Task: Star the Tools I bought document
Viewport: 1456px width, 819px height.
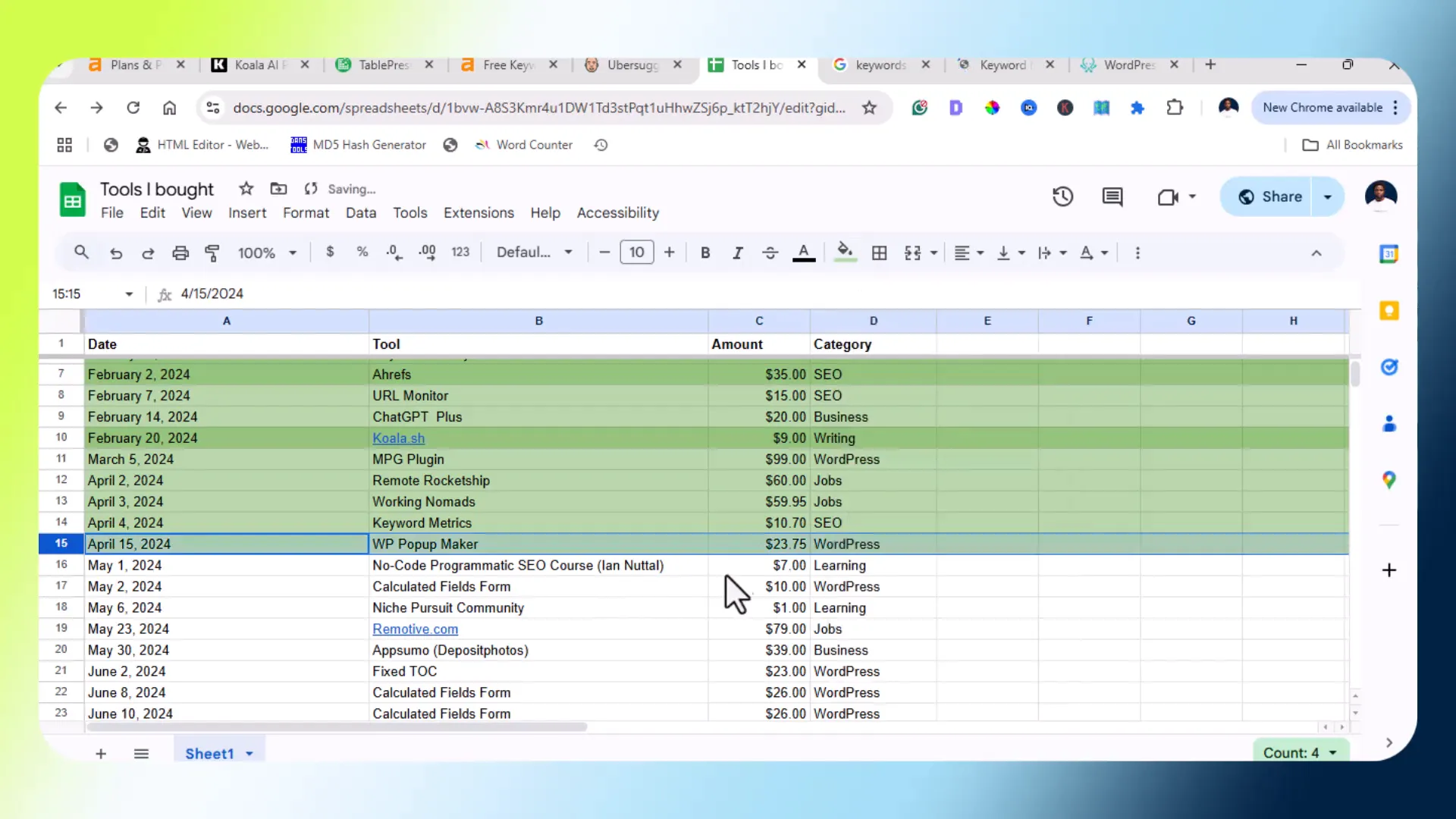Action: tap(246, 189)
